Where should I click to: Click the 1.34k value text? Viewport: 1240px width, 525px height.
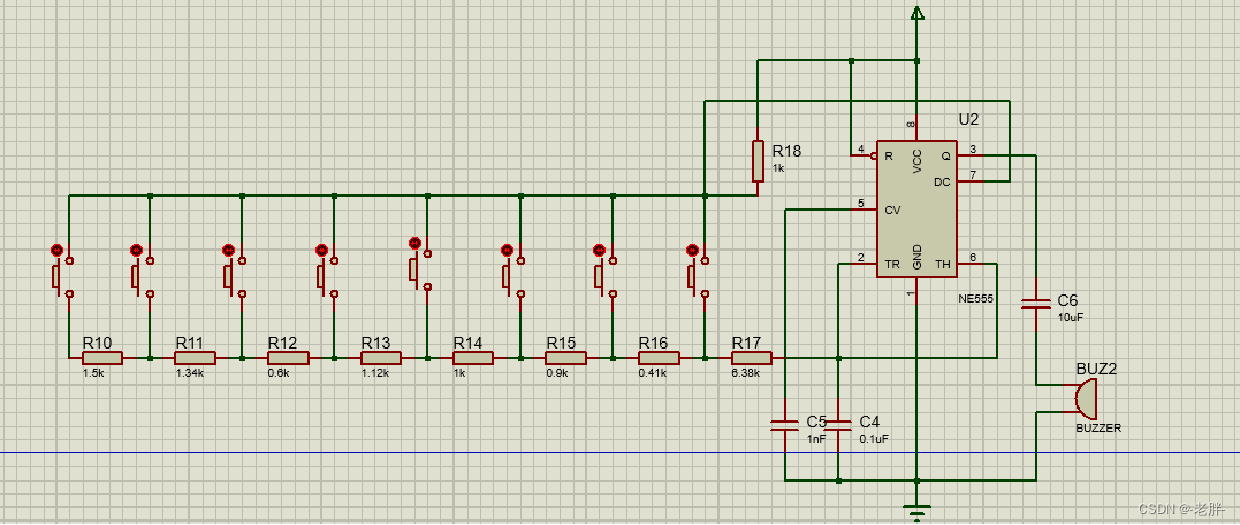point(189,373)
